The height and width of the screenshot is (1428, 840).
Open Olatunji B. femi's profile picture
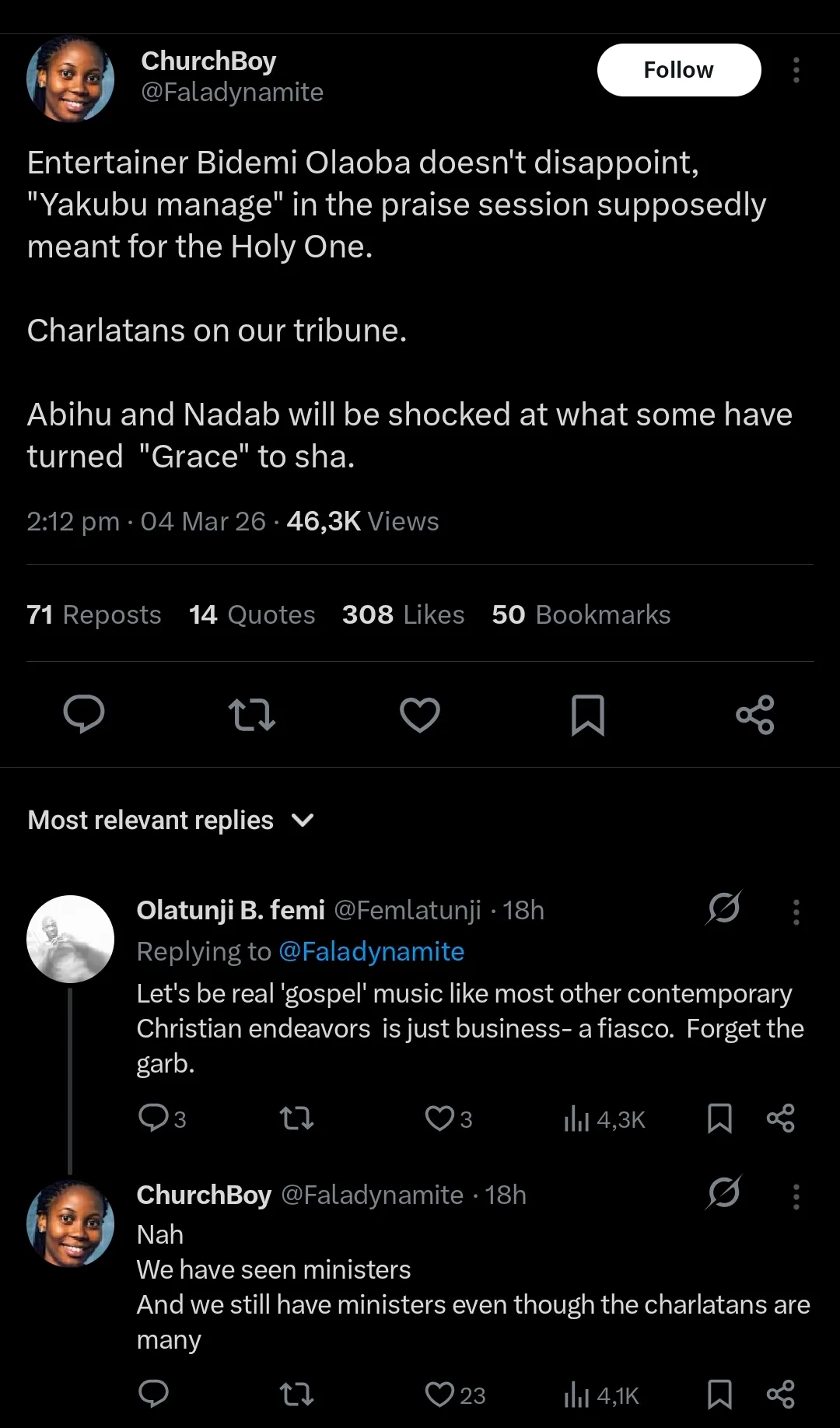pos(70,939)
